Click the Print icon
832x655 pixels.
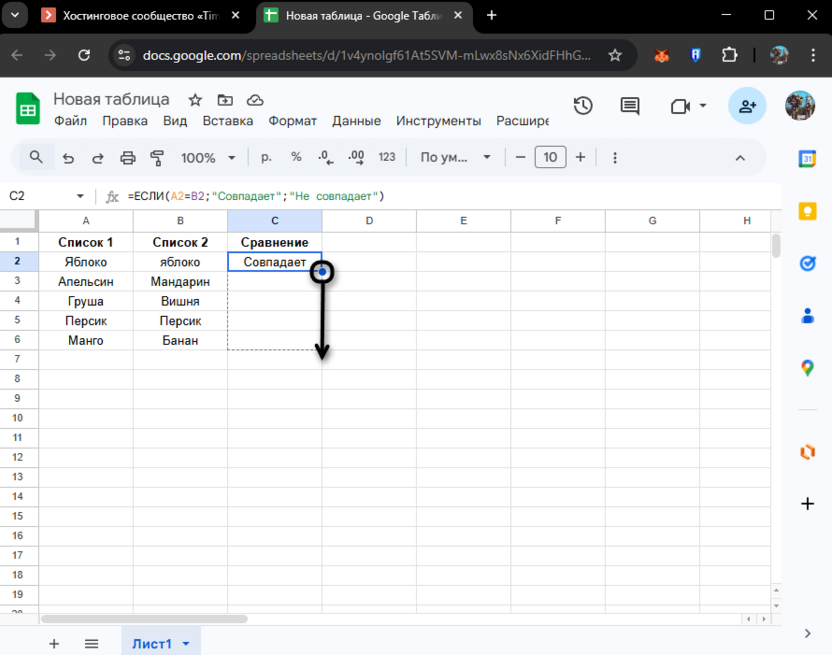(127, 158)
